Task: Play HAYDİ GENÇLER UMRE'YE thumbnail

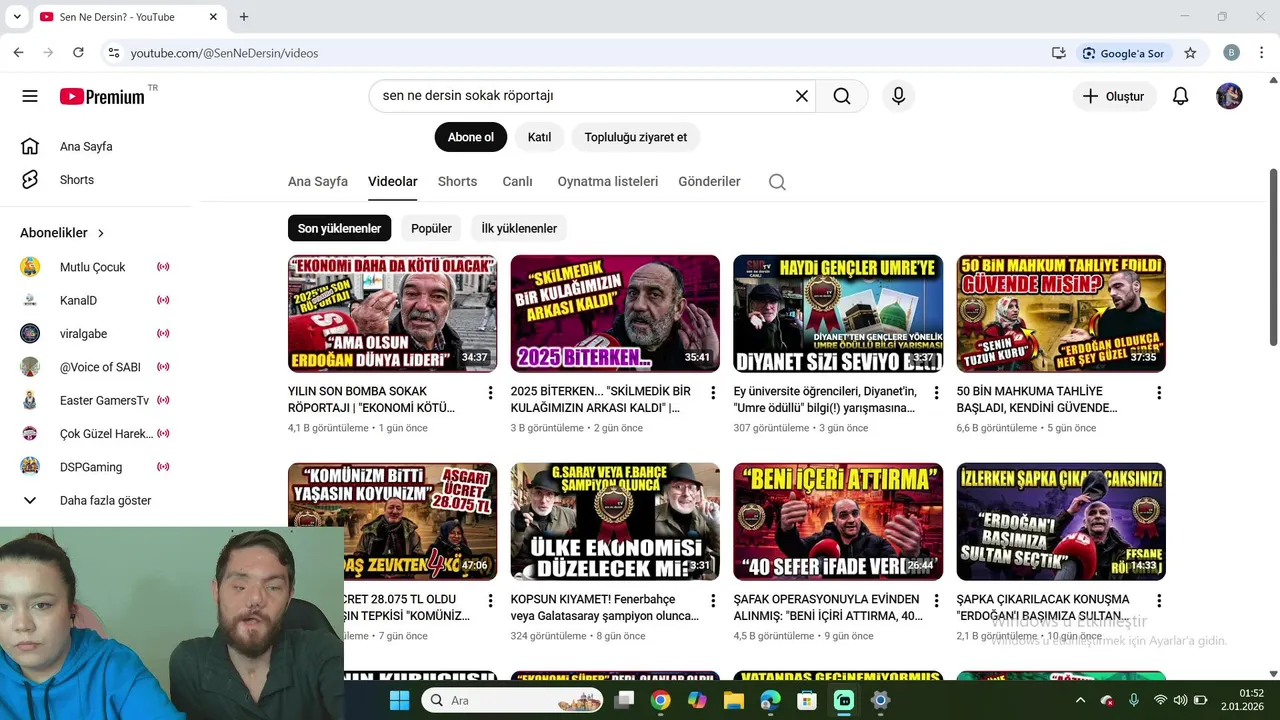Action: 838,313
